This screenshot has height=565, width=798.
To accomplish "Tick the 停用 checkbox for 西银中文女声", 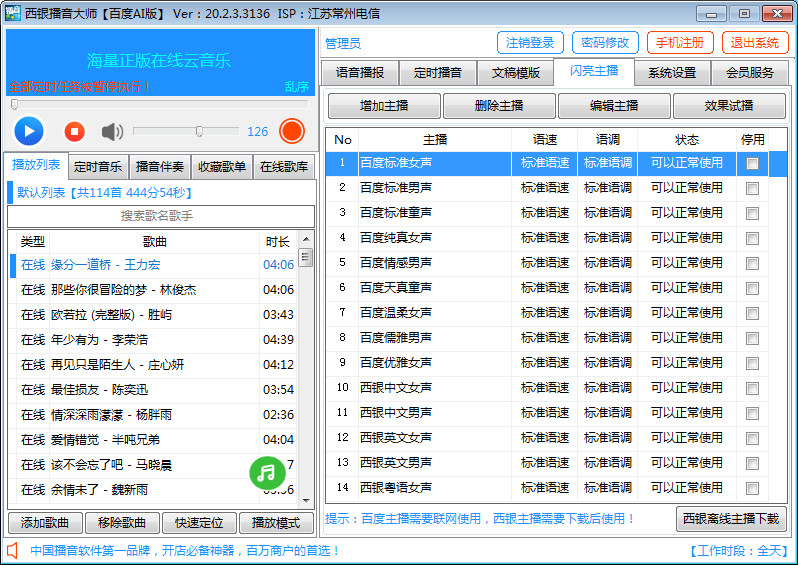I will click(752, 388).
